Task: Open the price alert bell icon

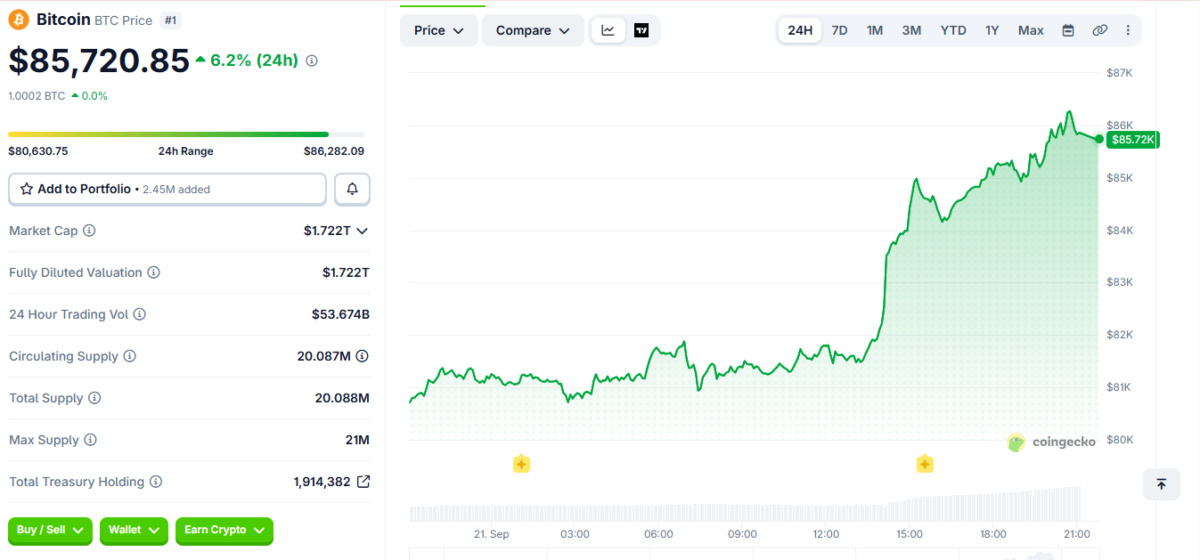Action: pos(352,189)
